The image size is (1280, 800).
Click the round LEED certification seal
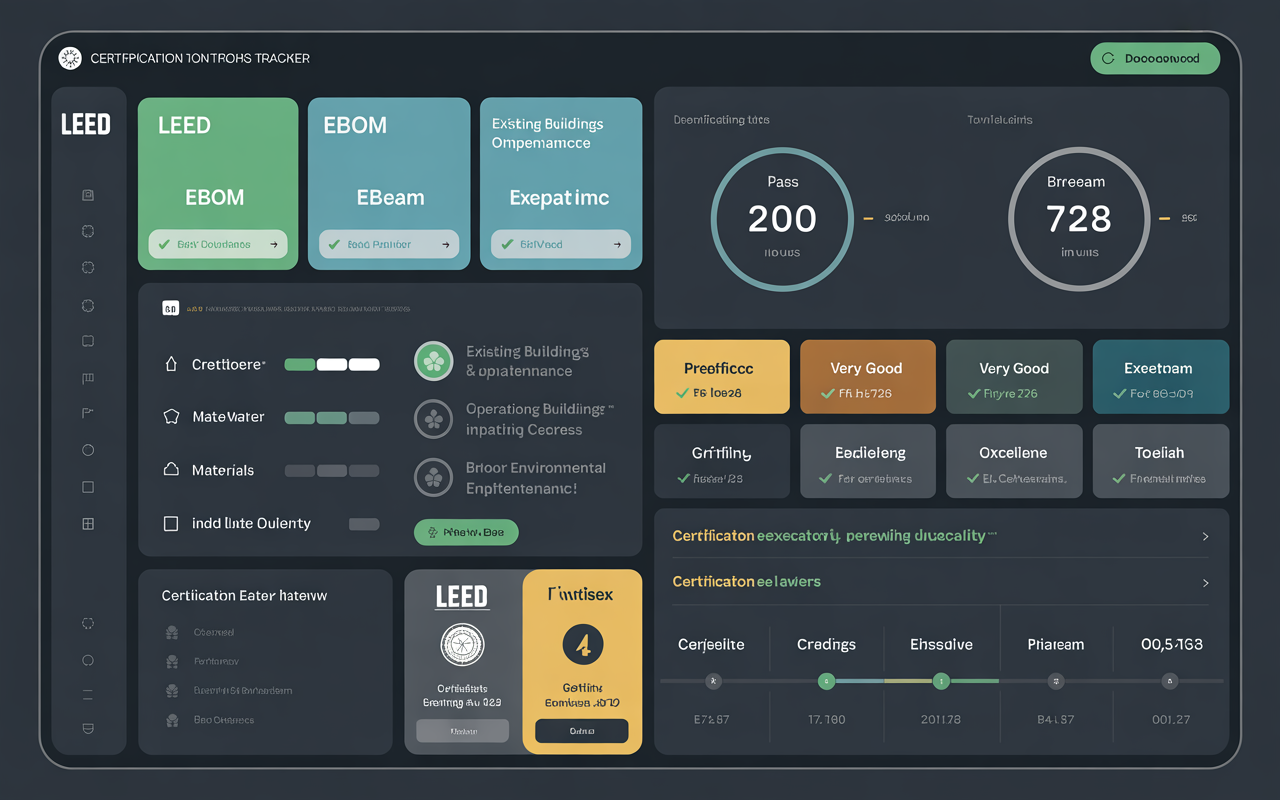pyautogui.click(x=462, y=645)
